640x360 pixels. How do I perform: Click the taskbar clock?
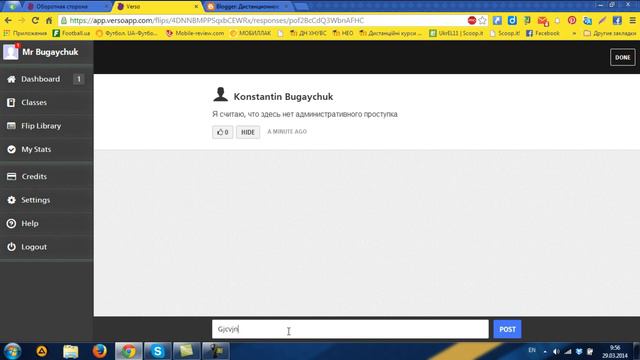pyautogui.click(x=615, y=351)
